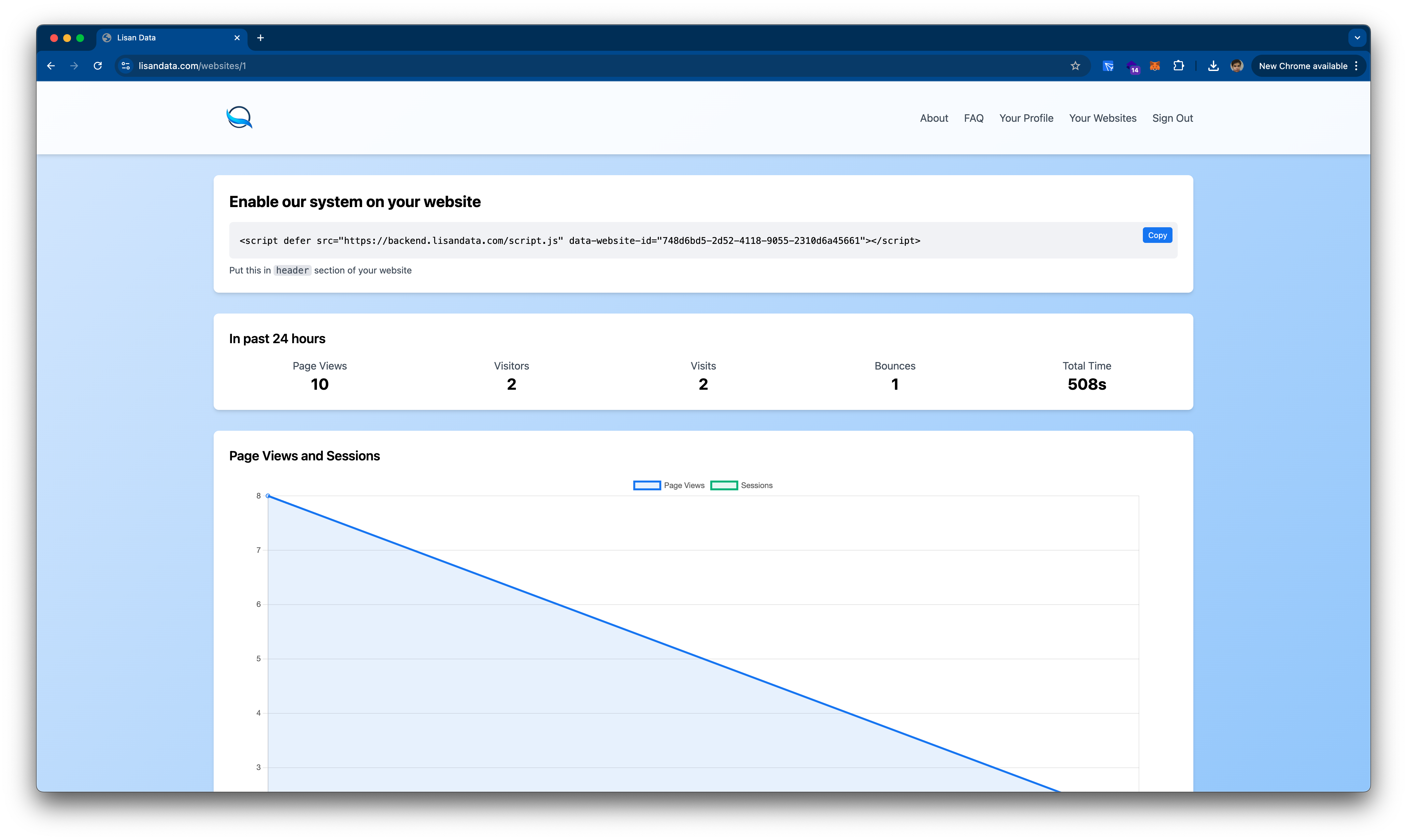Click the address bar URL
The image size is (1407, 840).
pos(192,66)
